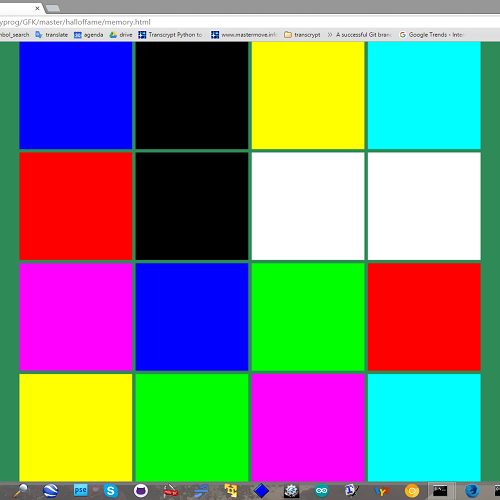Close the current browser tab

tap(37, 8)
